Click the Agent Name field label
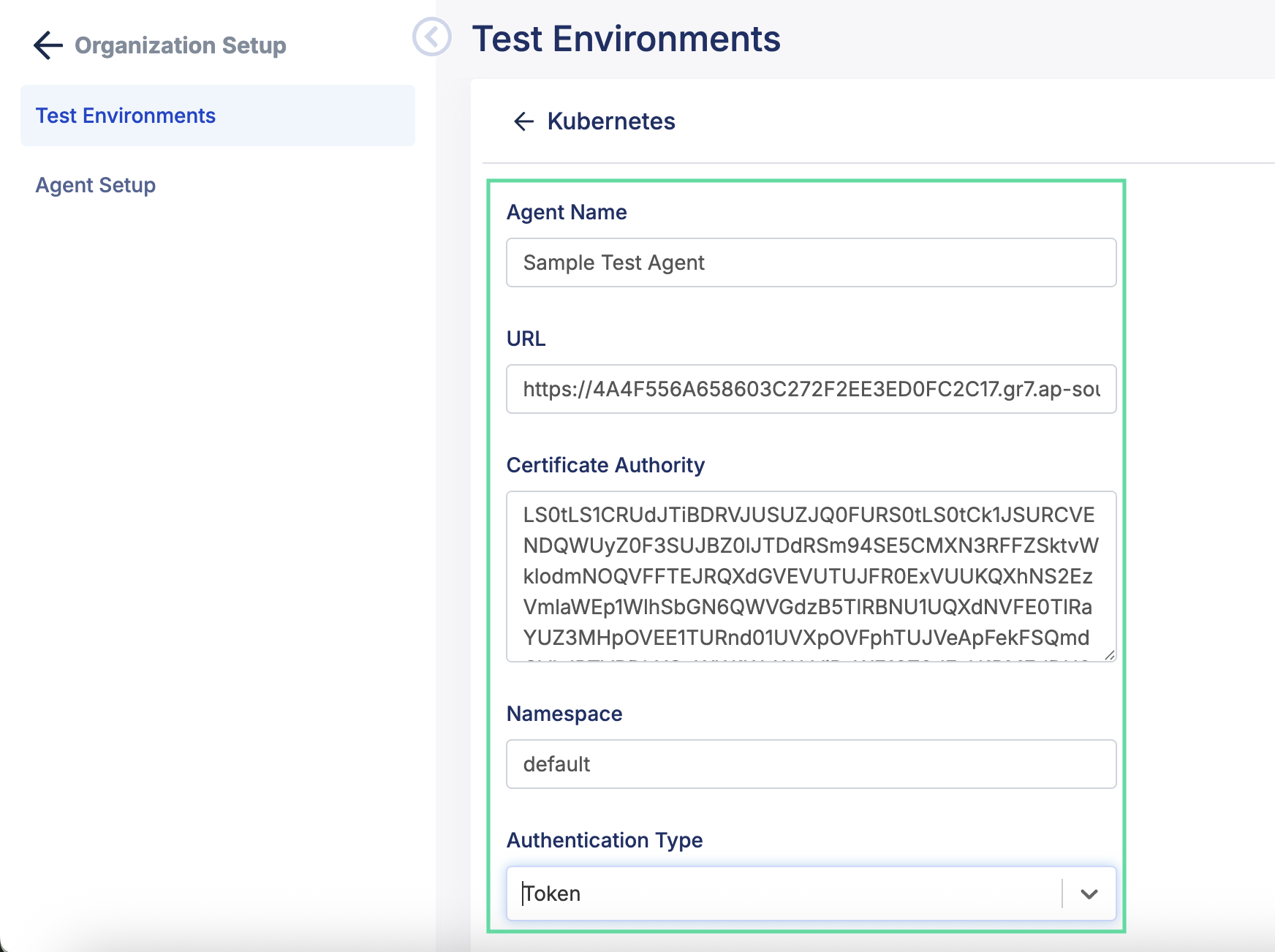 [567, 212]
